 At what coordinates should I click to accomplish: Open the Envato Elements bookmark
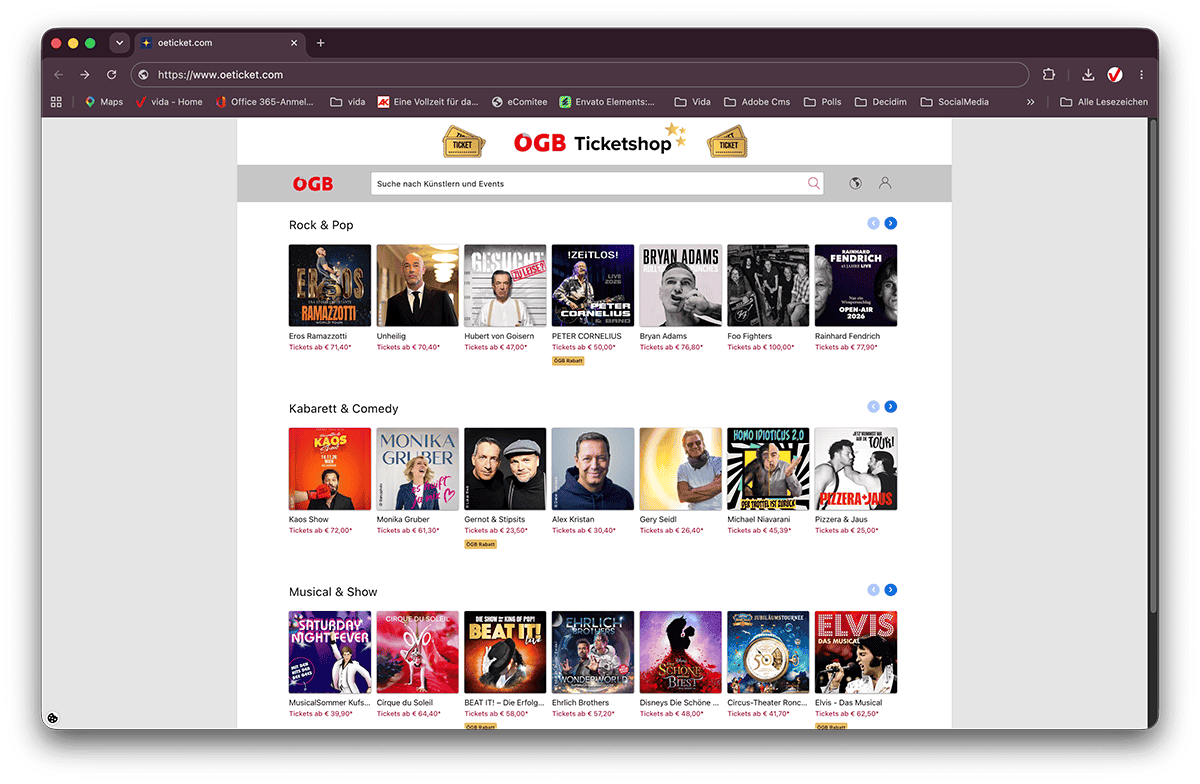click(607, 102)
